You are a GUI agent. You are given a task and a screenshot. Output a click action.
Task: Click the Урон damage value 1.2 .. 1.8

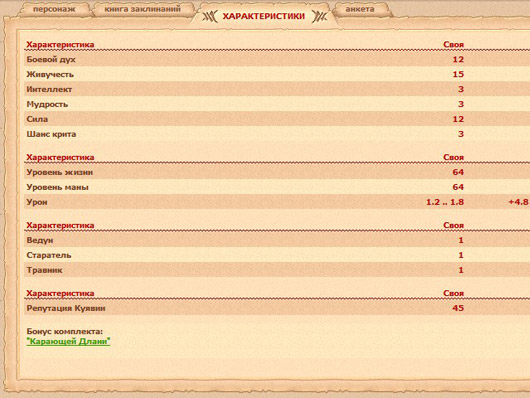(445, 202)
